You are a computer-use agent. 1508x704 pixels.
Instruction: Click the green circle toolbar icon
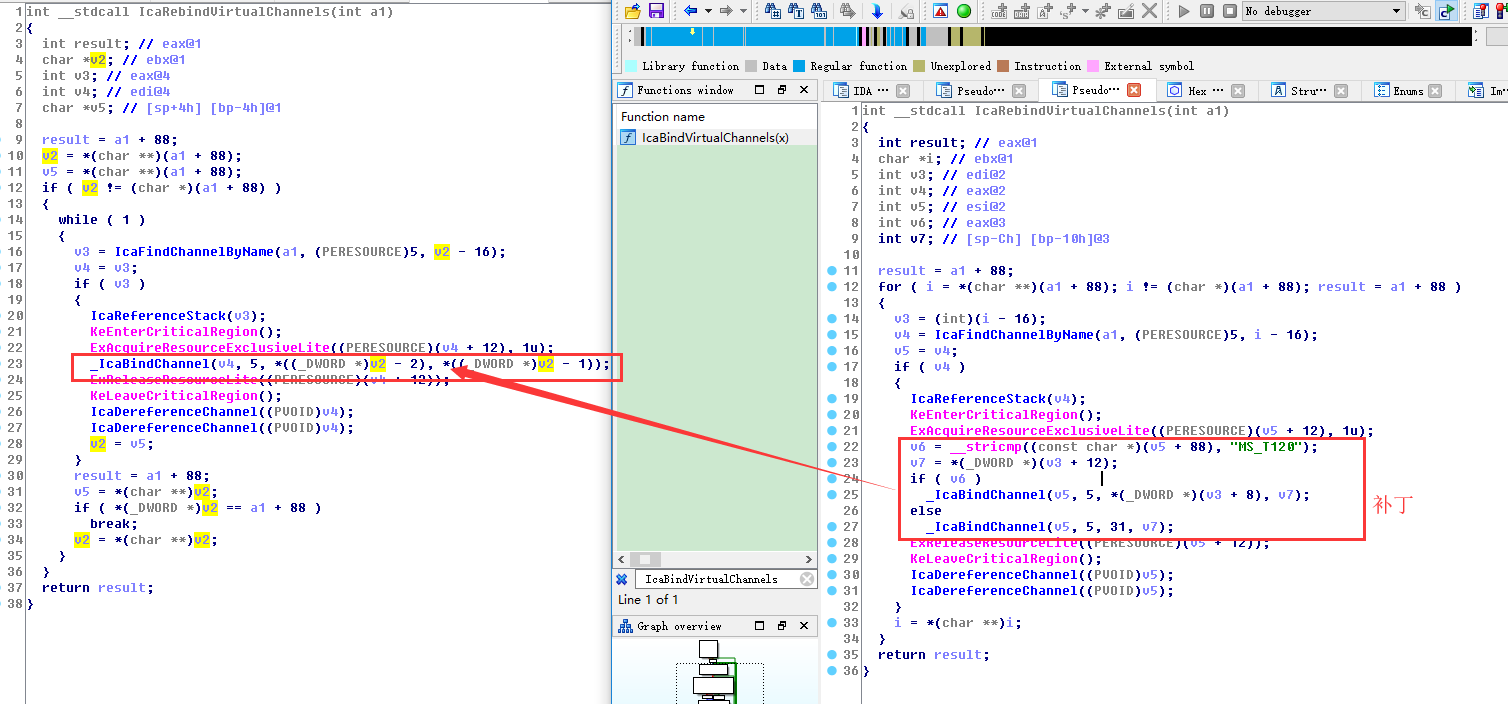tap(964, 11)
